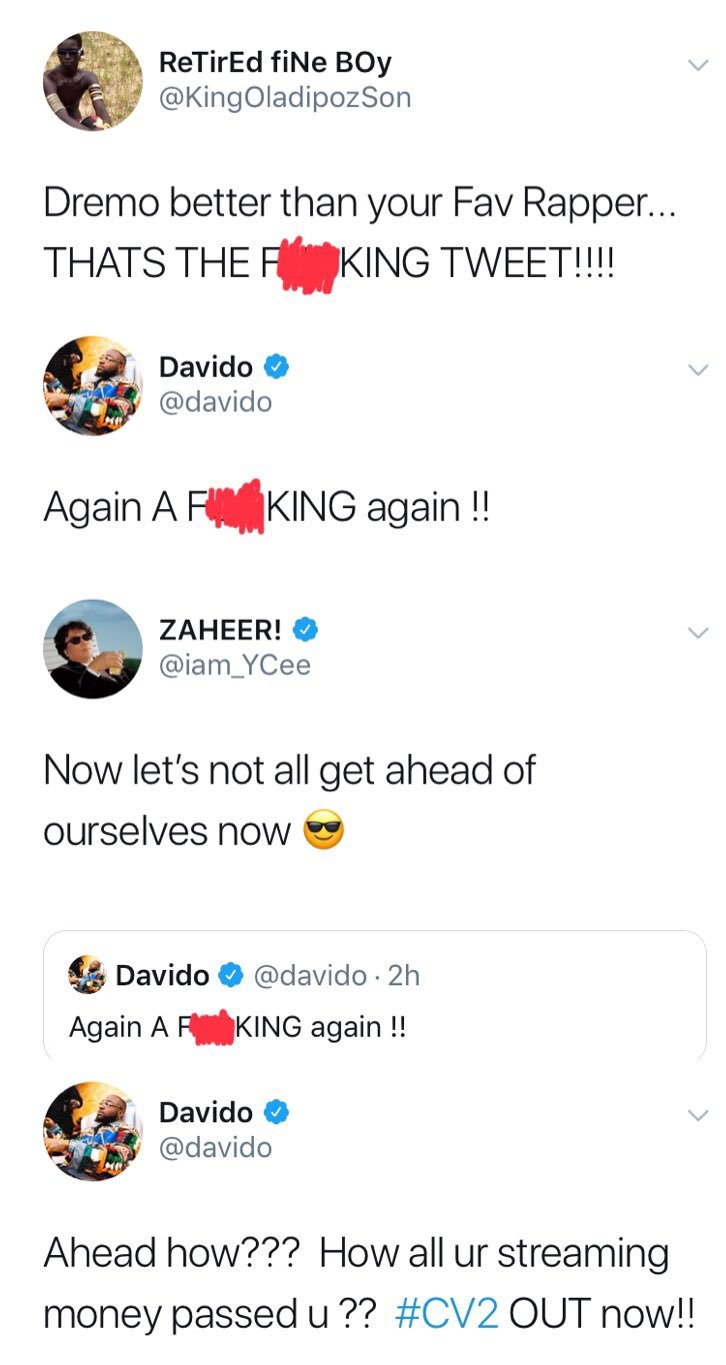Open the chevron menu on Davido's second tweet
The height and width of the screenshot is (1365, 726).
point(698,370)
